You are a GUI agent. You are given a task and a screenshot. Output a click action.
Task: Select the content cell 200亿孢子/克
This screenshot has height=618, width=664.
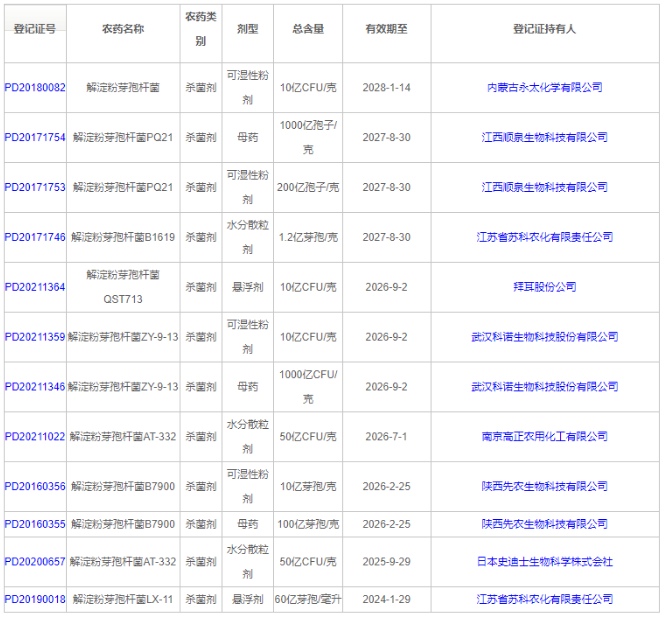point(308,188)
